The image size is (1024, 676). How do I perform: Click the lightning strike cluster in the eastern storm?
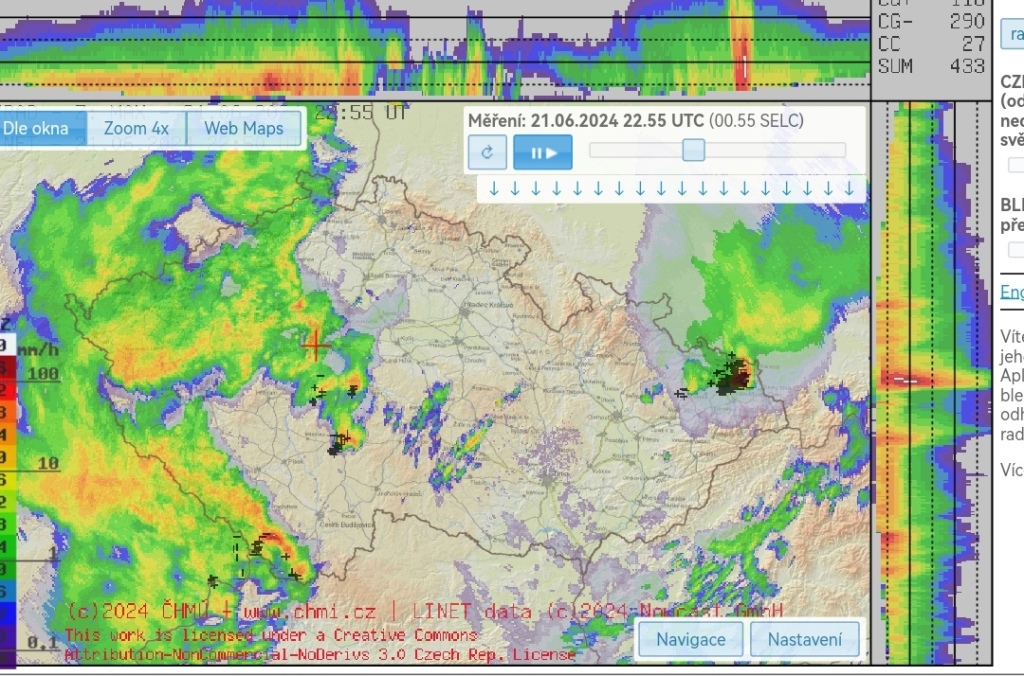coord(733,377)
